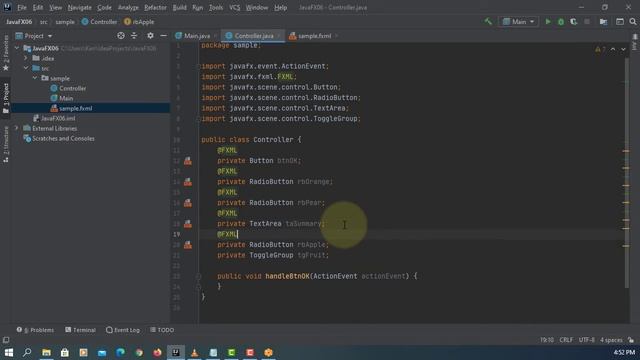Open the Main run configuration dropdown
Image resolution: width=640 pixels, height=360 pixels.
pyautogui.click(x=518, y=22)
